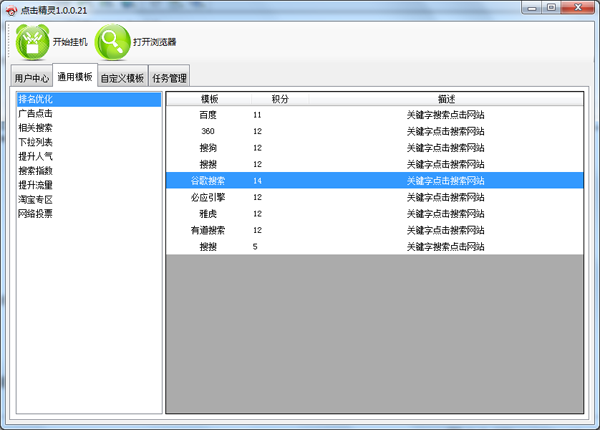Select the 雅虎 template row
This screenshot has width=600, height=430.
coord(375,213)
